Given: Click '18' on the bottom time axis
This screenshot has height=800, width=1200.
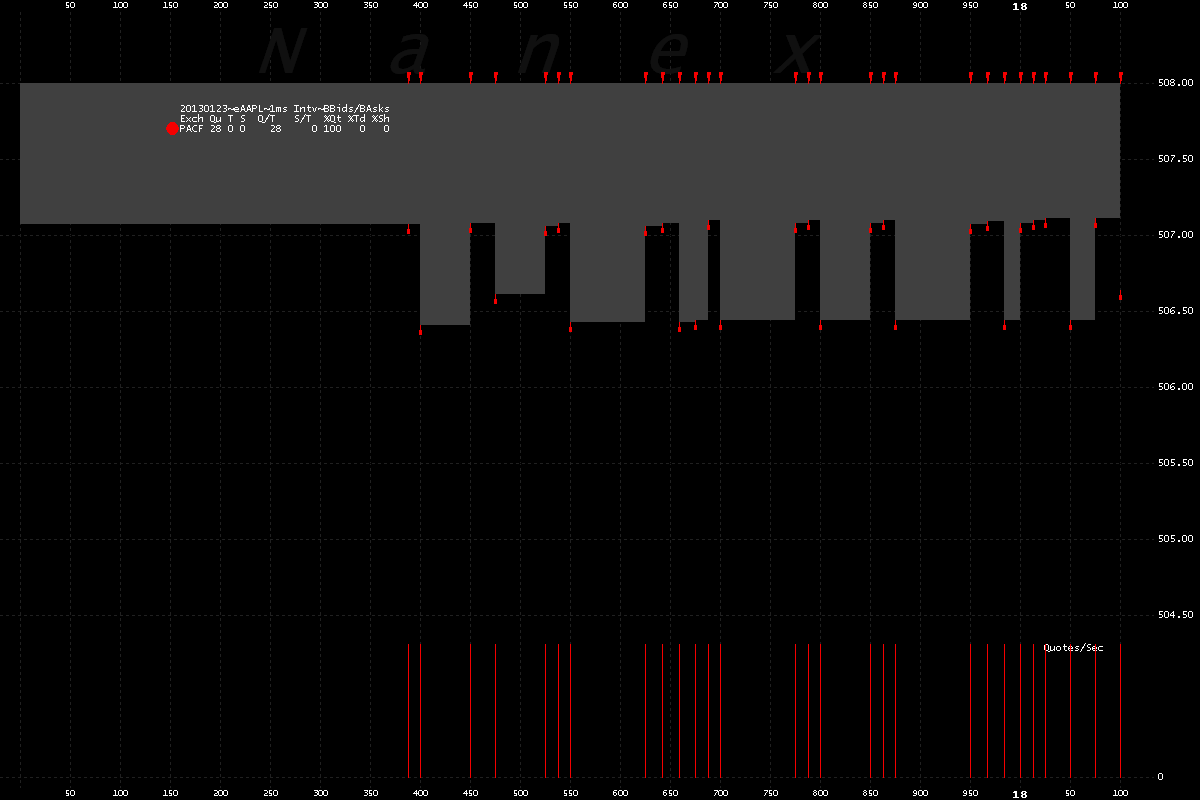Looking at the screenshot, I should click(x=1020, y=794).
